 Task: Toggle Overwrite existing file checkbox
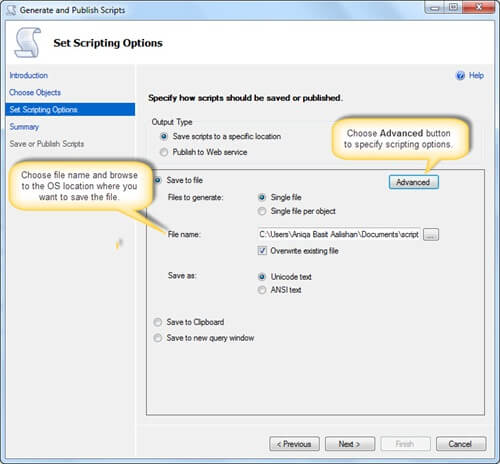tap(262, 251)
